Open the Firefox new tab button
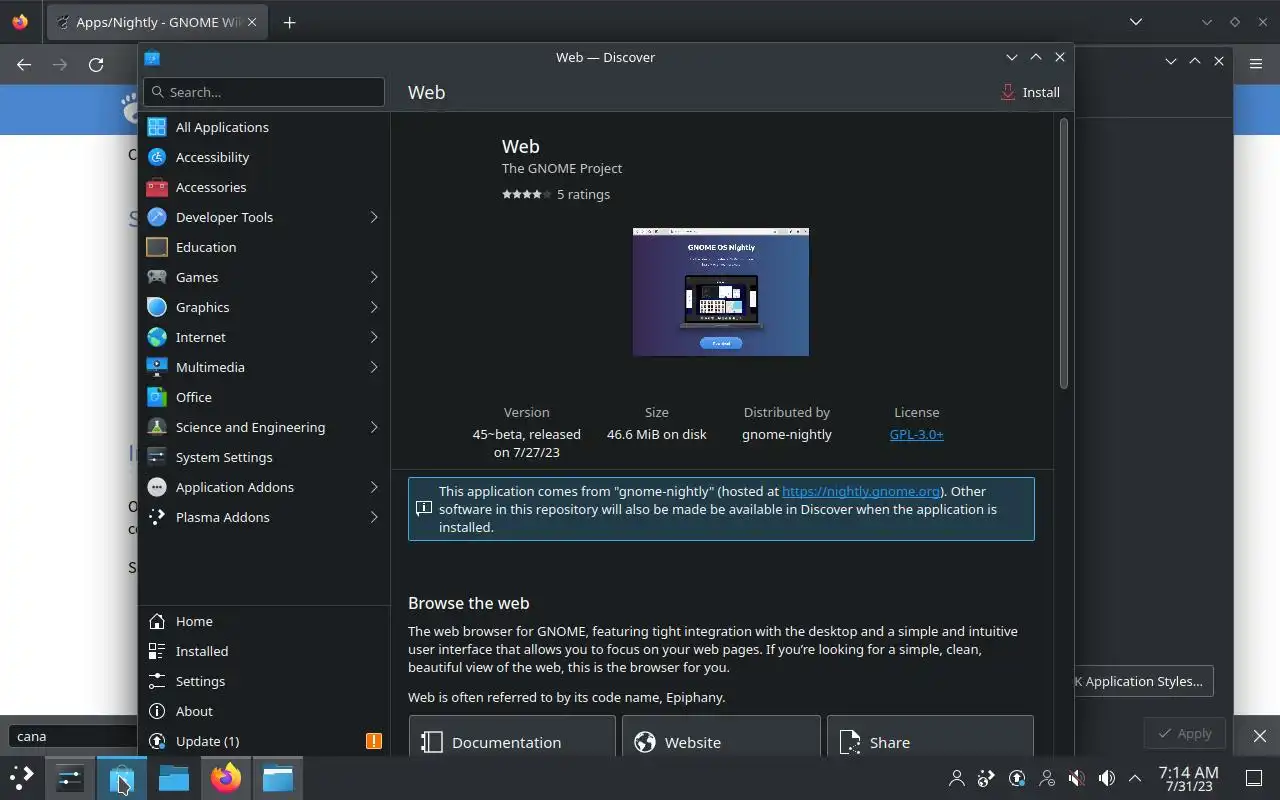1280x800 pixels. pos(289,22)
